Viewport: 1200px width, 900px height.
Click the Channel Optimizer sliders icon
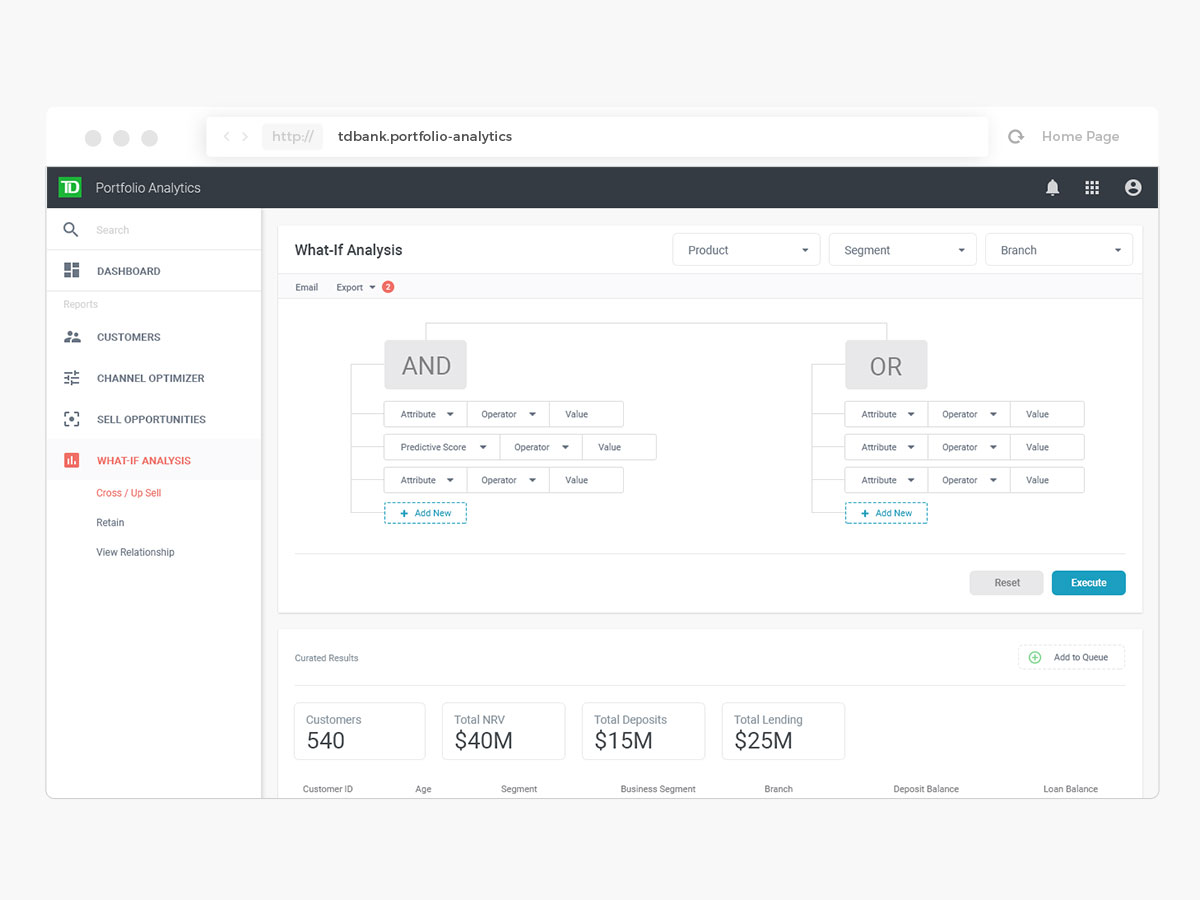[72, 378]
